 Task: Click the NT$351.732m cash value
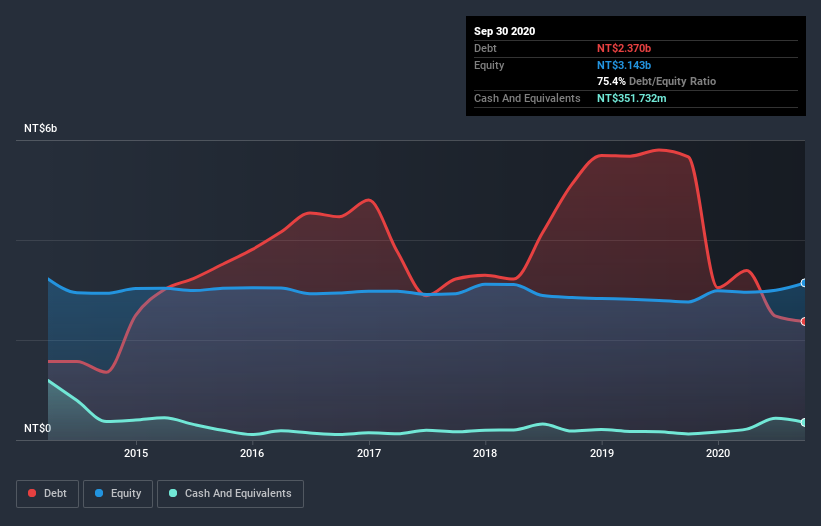(631, 98)
